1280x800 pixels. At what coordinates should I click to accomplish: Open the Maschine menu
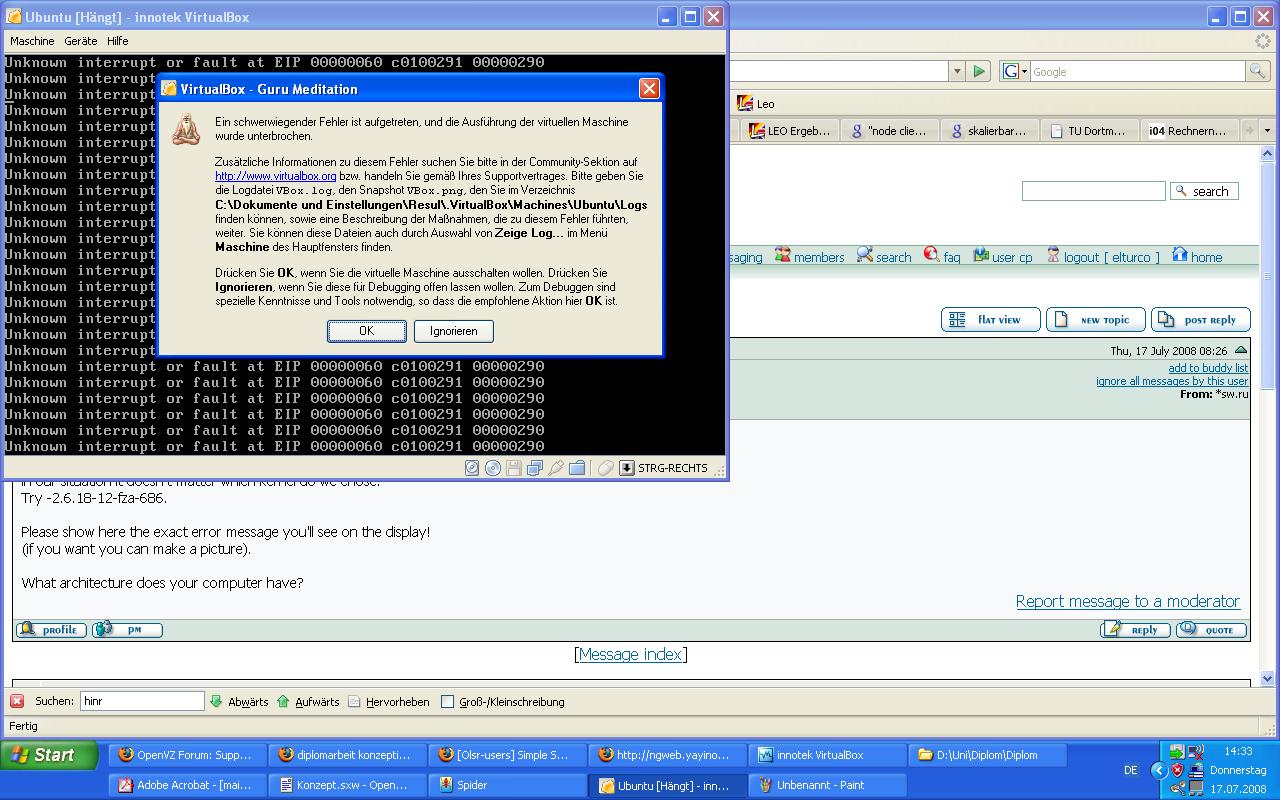32,41
